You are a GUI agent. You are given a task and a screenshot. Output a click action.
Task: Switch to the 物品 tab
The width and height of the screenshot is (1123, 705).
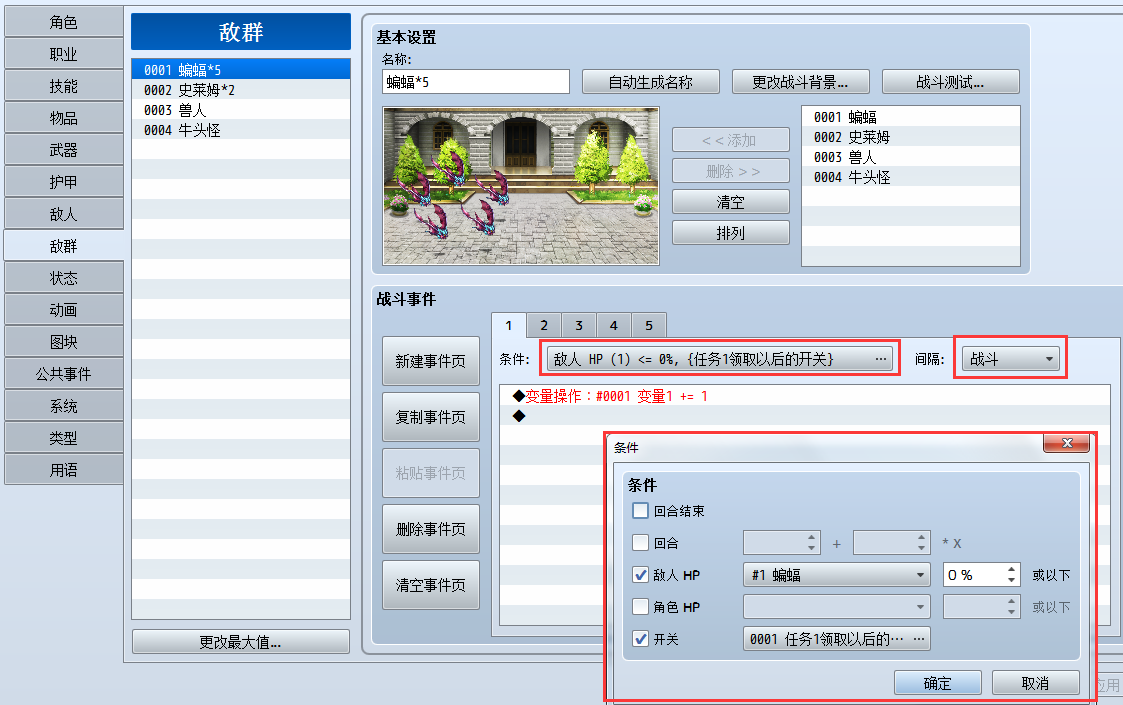(64, 118)
